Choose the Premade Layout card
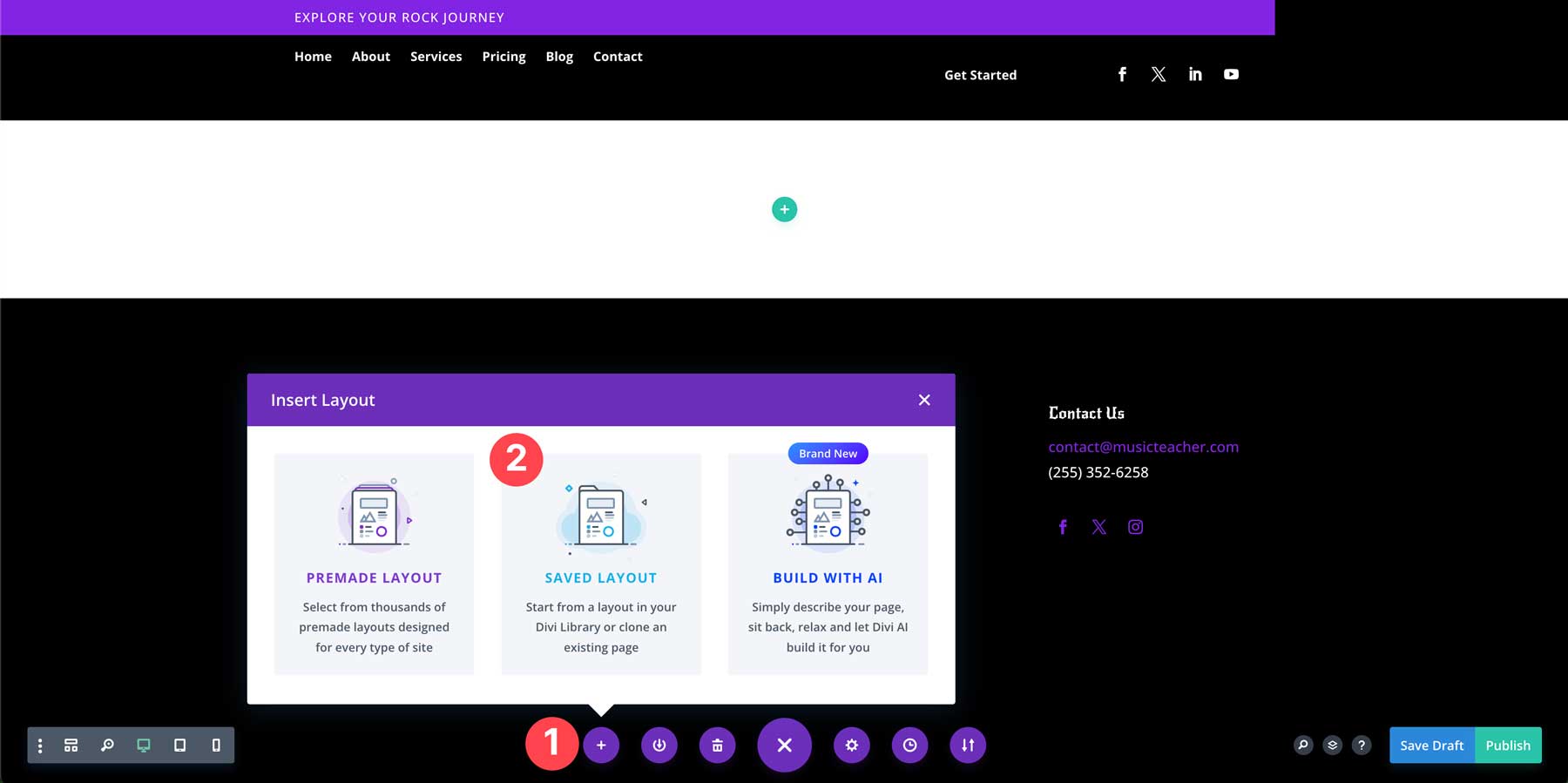 point(374,564)
